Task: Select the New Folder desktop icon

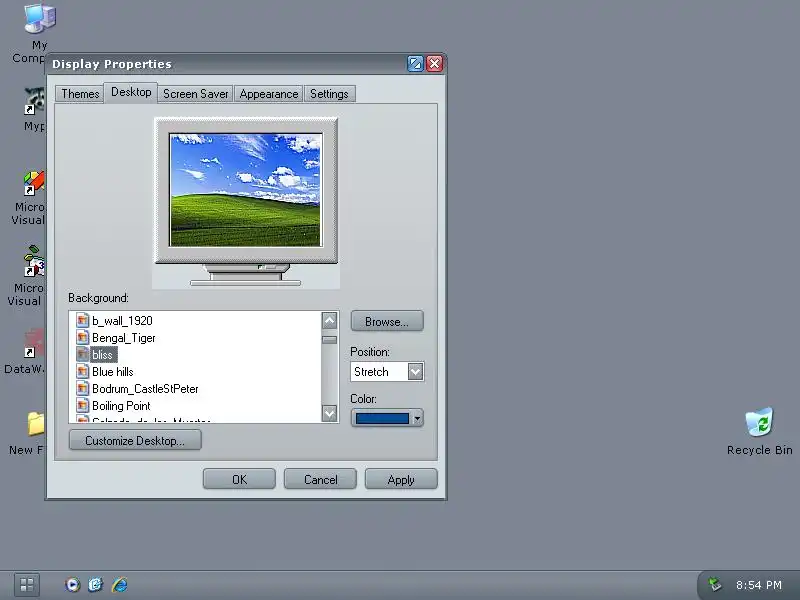Action: click(35, 423)
